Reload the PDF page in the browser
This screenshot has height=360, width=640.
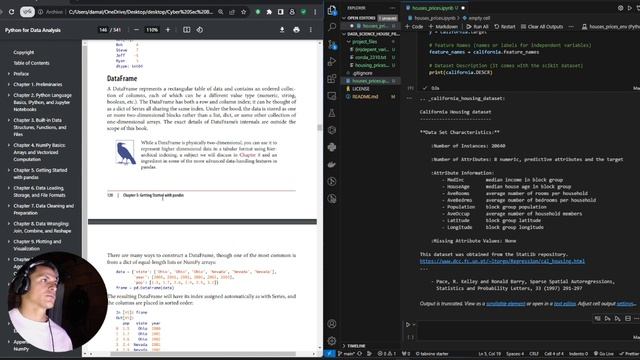tap(11, 12)
